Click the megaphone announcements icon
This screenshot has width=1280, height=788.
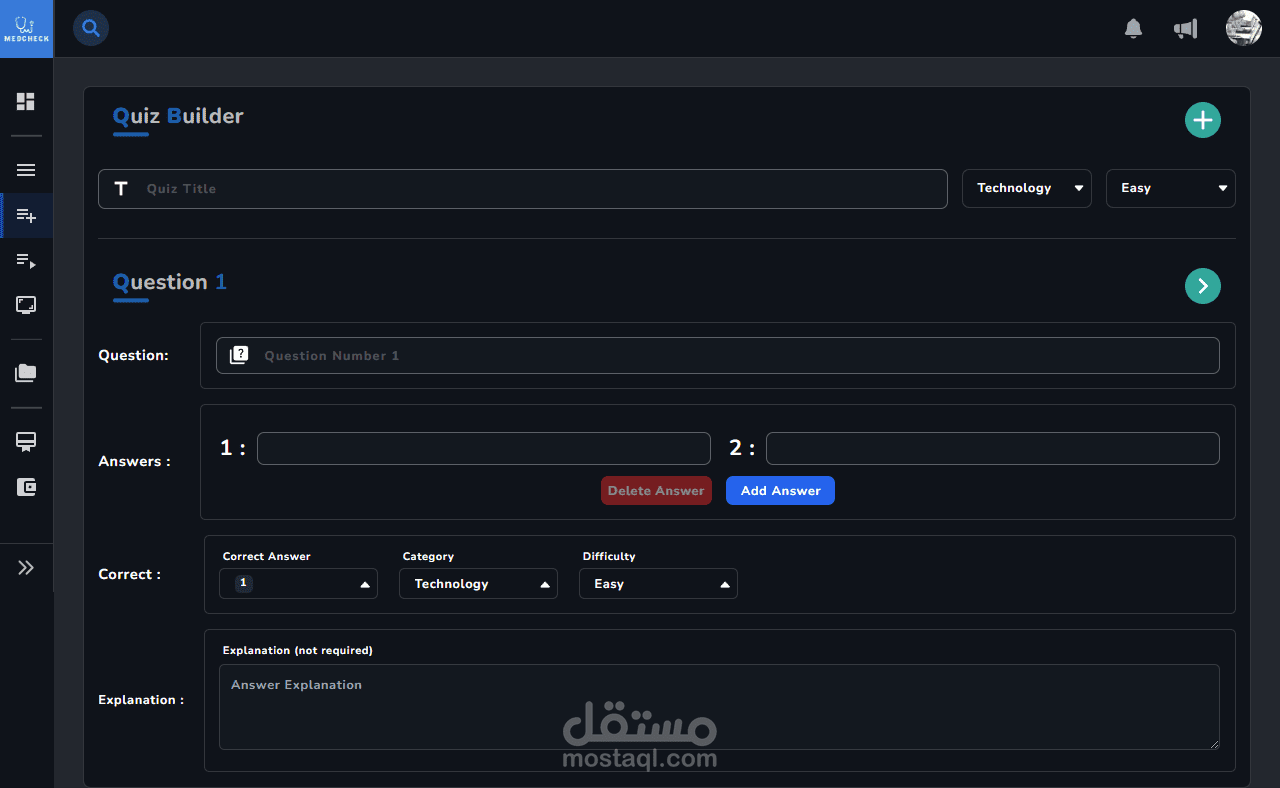tap(1185, 28)
